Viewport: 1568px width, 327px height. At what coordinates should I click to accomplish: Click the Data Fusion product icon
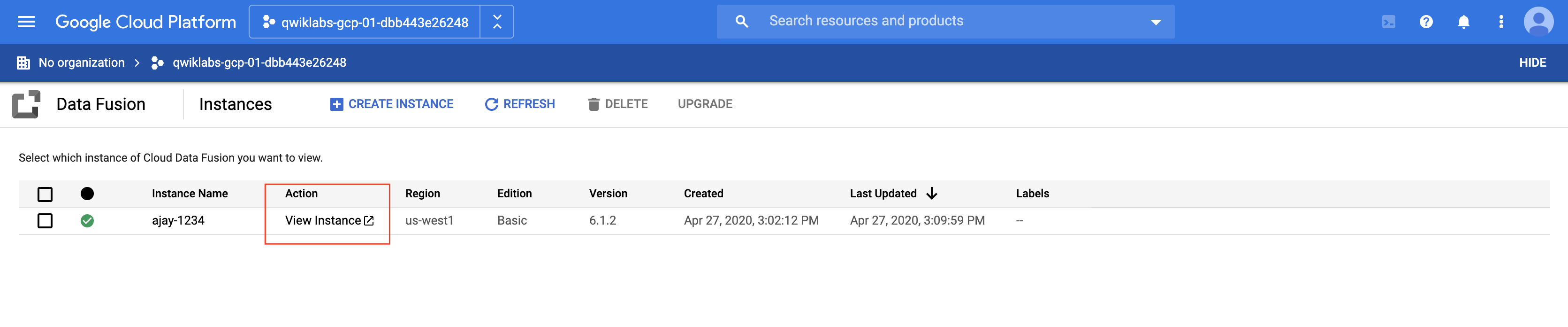click(26, 104)
